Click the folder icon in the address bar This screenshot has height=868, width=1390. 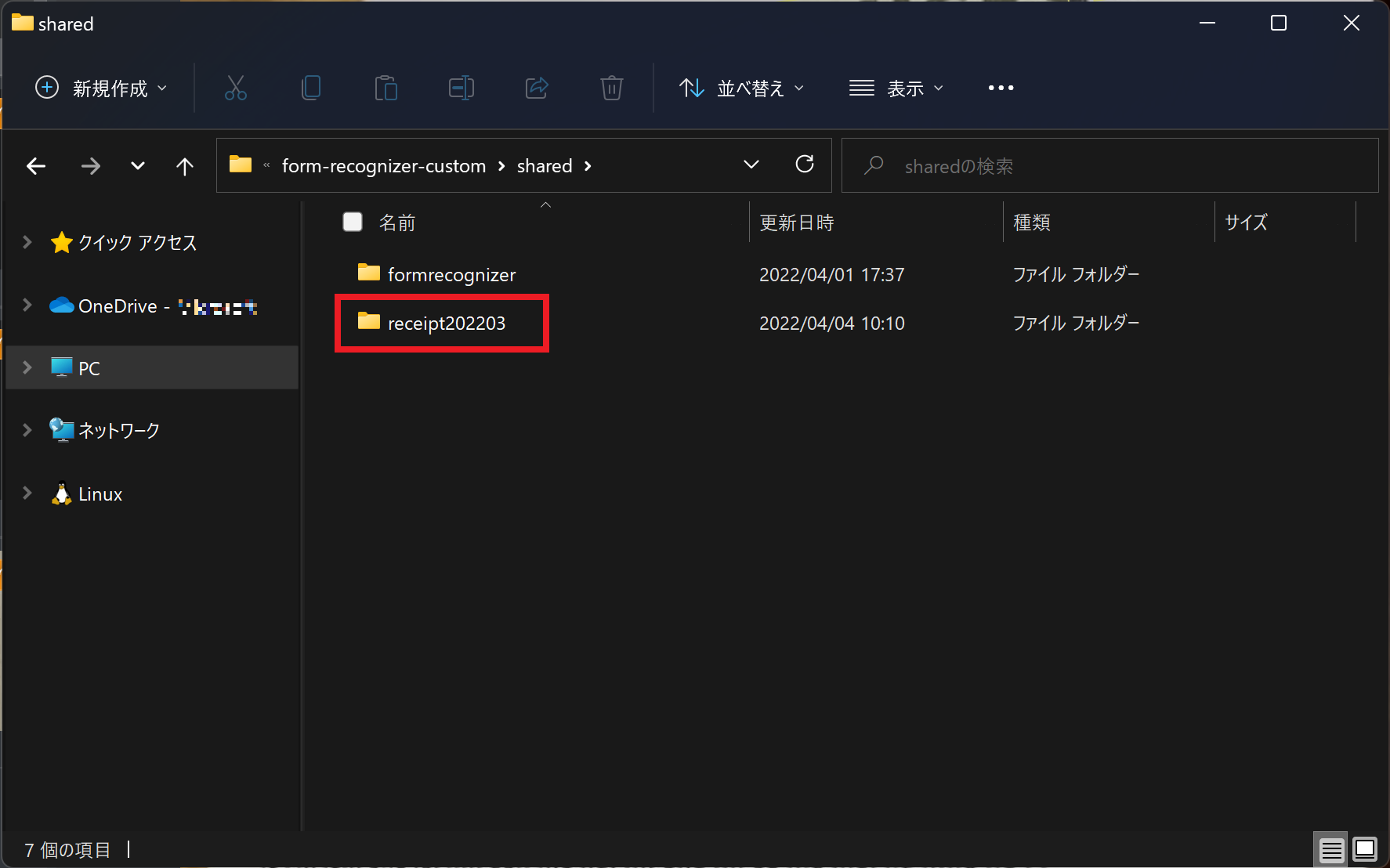click(241, 165)
